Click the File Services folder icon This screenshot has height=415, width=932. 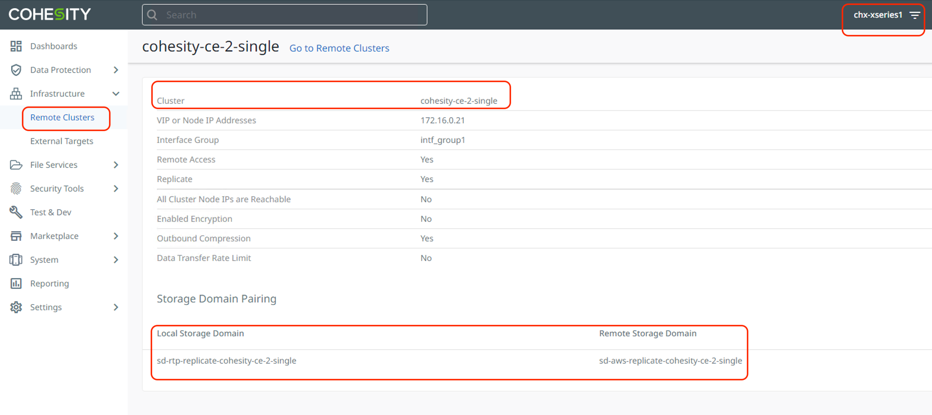pos(16,165)
